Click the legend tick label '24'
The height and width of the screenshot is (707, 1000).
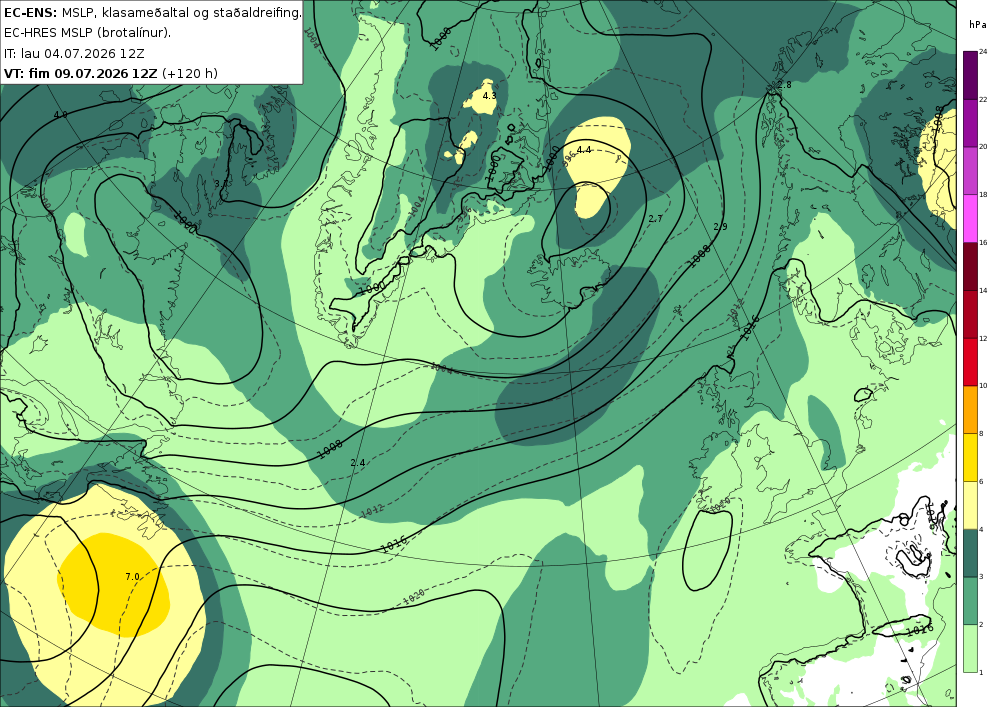click(x=983, y=52)
